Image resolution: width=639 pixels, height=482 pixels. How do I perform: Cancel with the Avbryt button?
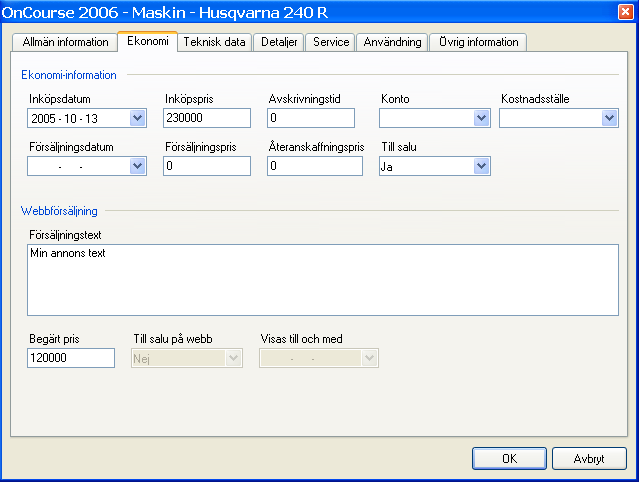point(589,458)
